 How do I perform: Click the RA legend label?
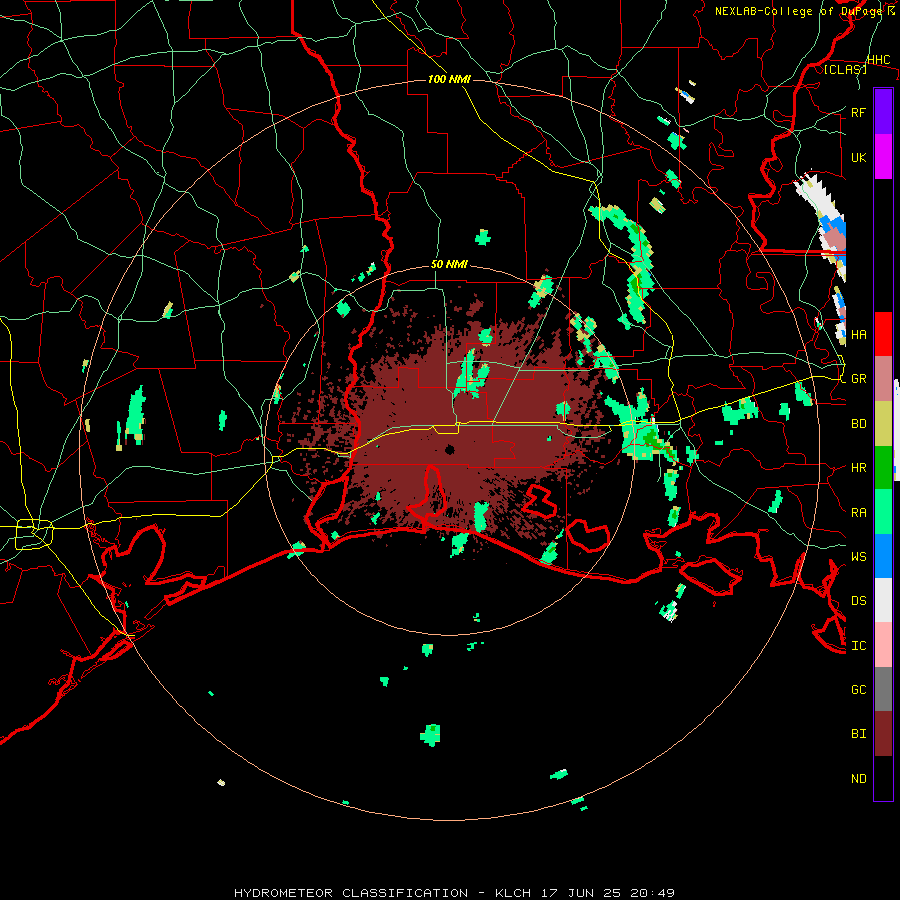tap(858, 512)
